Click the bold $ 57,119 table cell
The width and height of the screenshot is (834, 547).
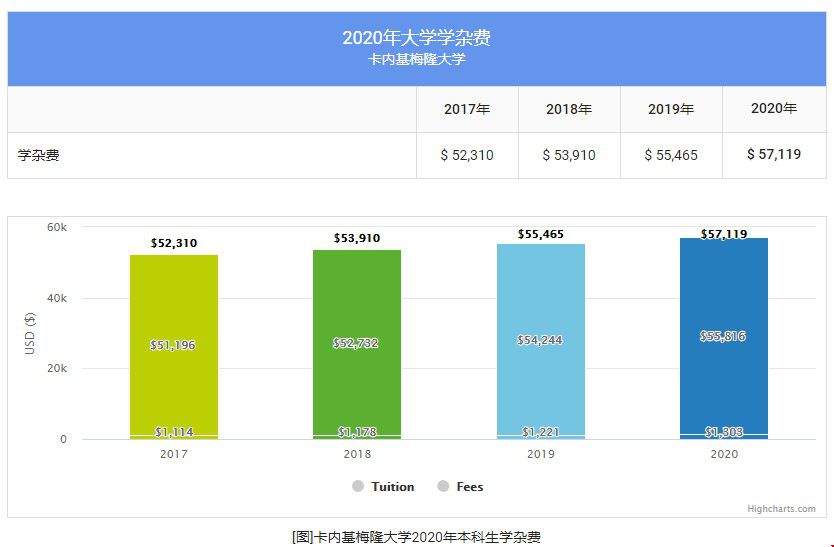[x=774, y=154]
